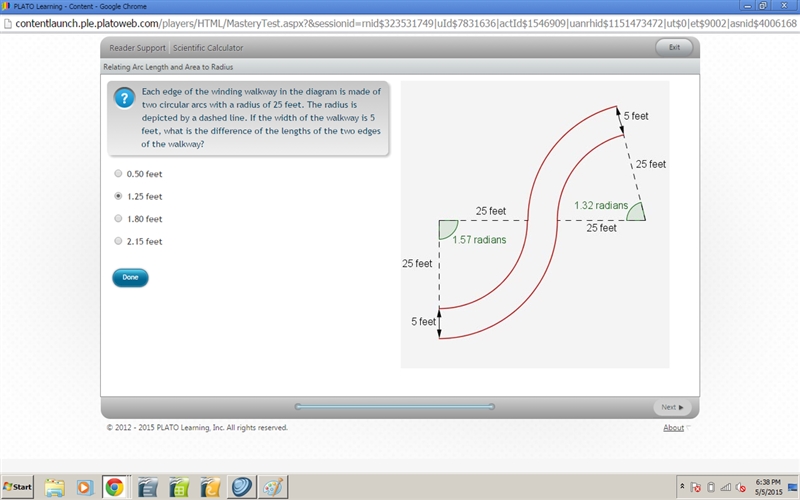The height and width of the screenshot is (500, 800).
Task: Go to the Next question
Action: click(x=672, y=407)
